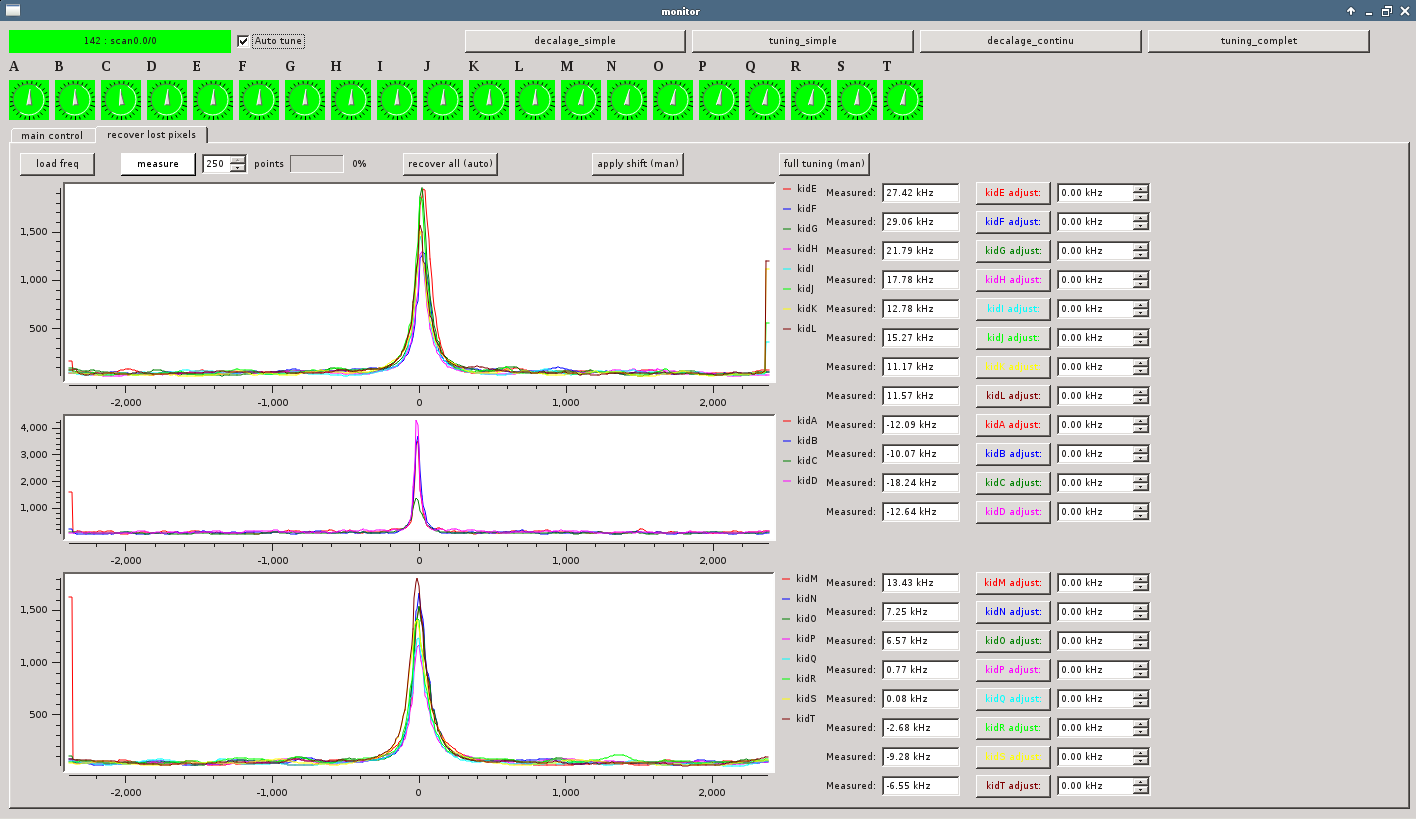The width and height of the screenshot is (1416, 819).
Task: Click the green dial icon under letter A
Action: click(x=29, y=100)
